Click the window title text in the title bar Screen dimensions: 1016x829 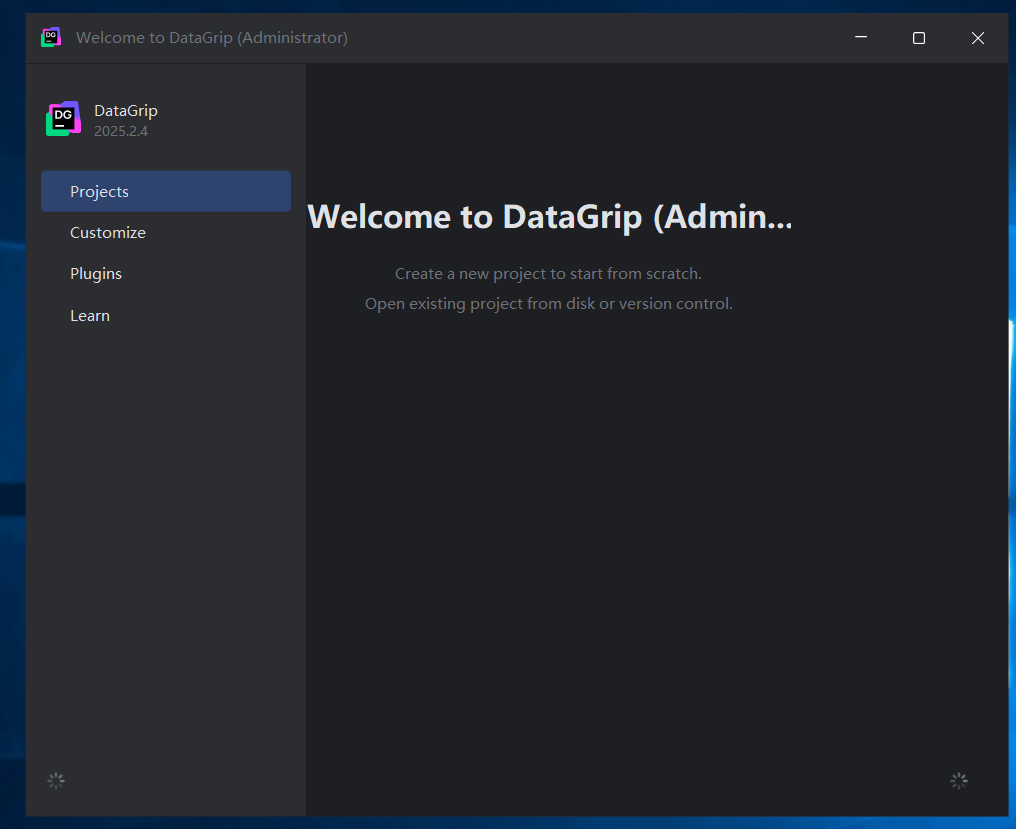pyautogui.click(x=212, y=38)
